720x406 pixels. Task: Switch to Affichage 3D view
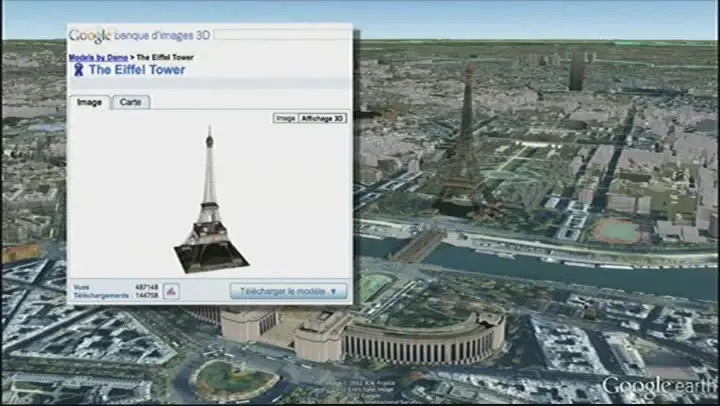(322, 118)
